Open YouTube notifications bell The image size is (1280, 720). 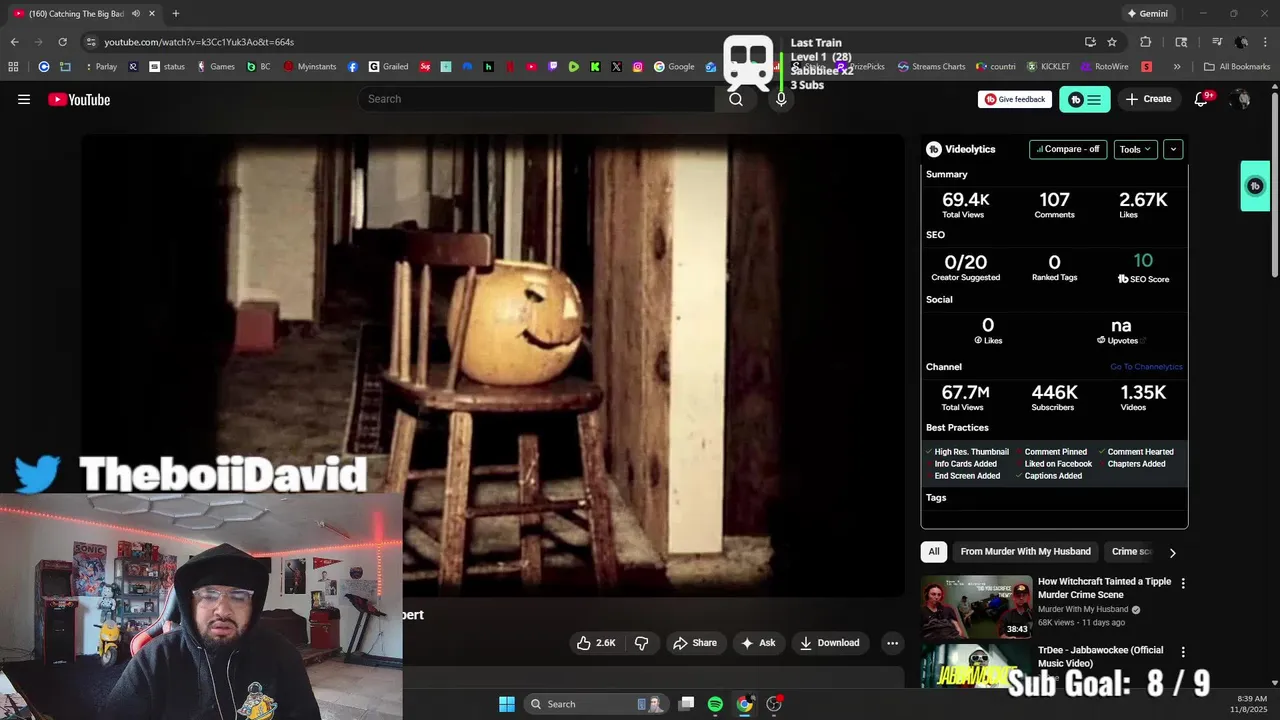[1201, 99]
